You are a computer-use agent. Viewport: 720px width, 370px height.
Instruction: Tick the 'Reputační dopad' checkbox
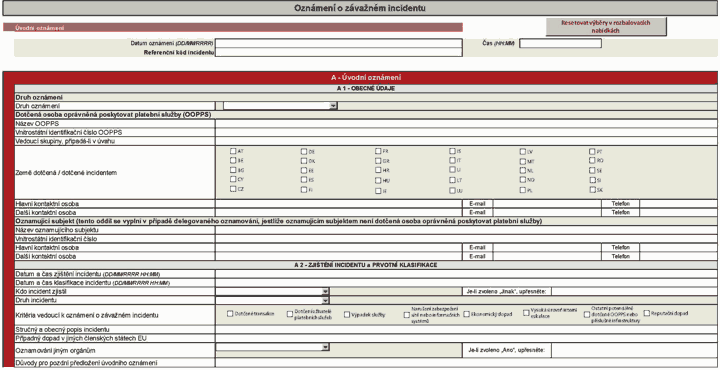tap(647, 313)
